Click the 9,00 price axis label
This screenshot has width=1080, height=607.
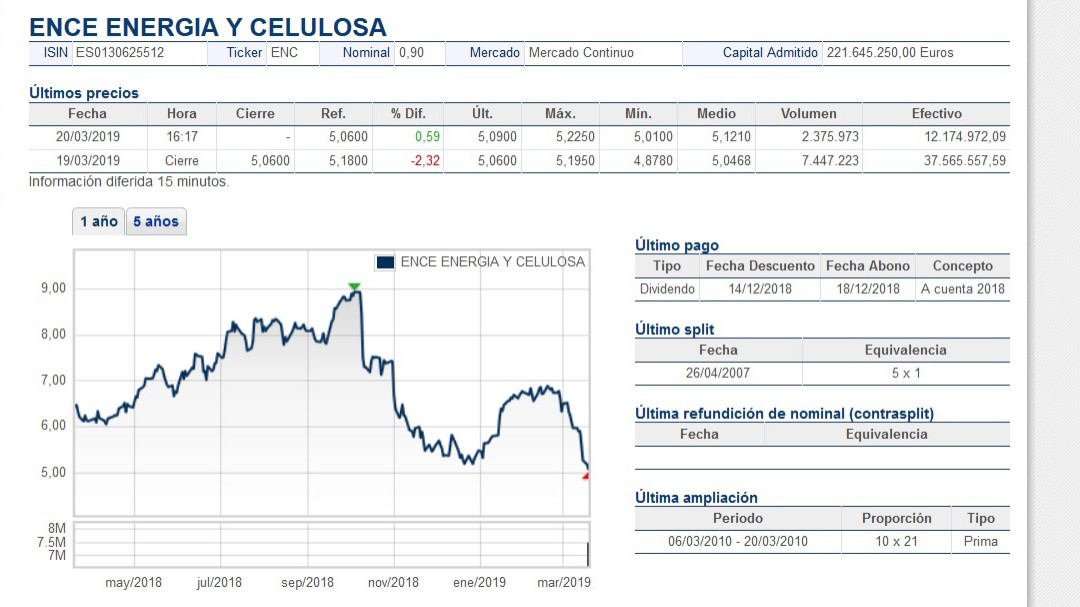point(53,288)
